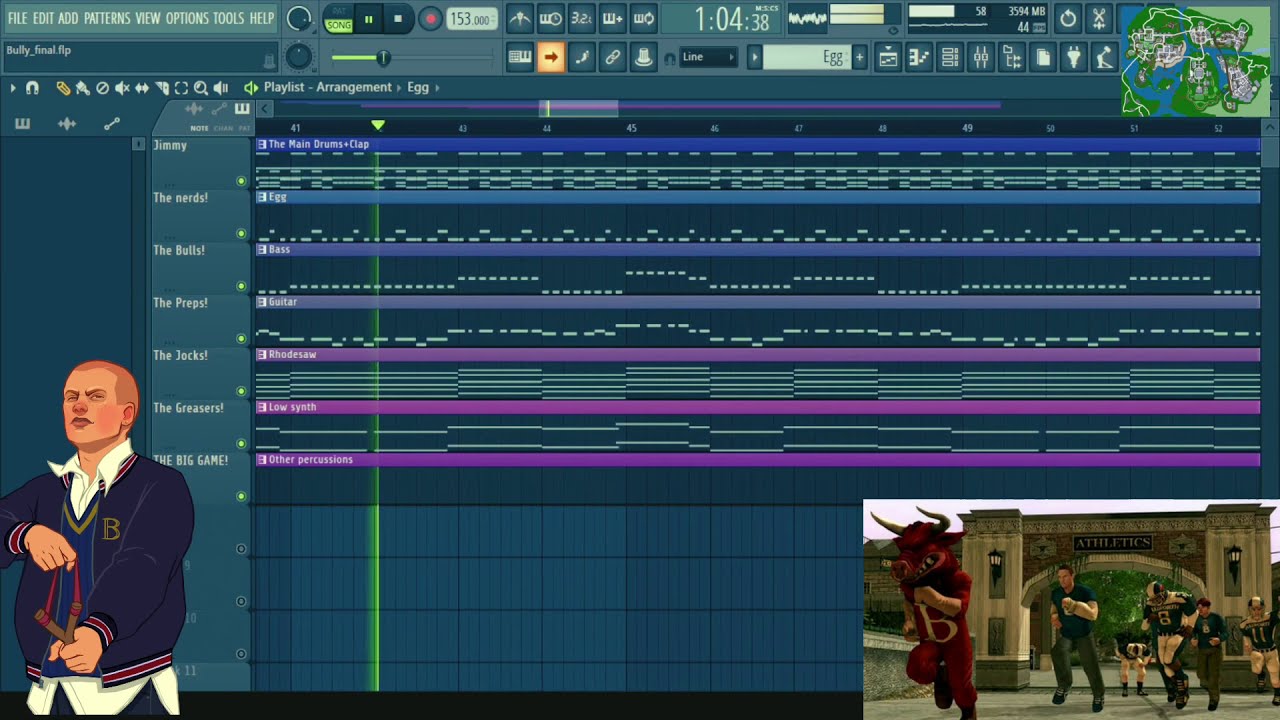The height and width of the screenshot is (720, 1280).
Task: Open the PATTERNS menu
Action: coord(107,18)
